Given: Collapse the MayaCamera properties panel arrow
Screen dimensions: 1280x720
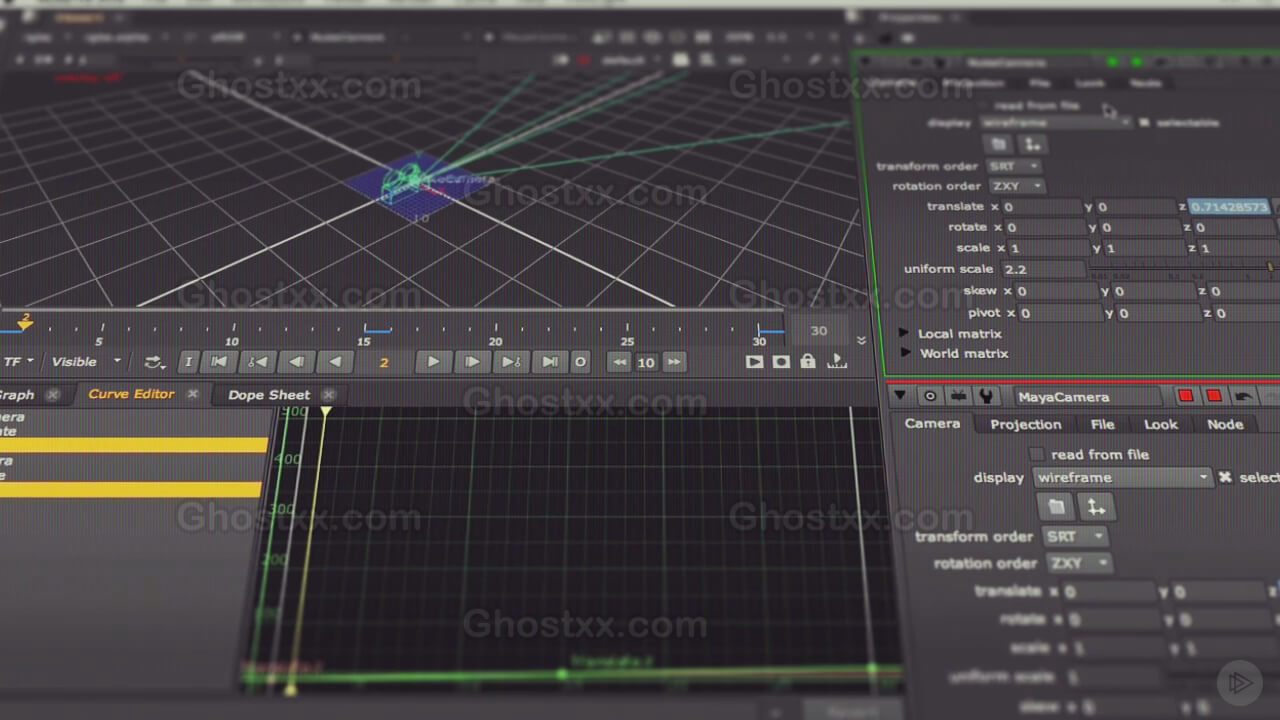Looking at the screenshot, I should [900, 397].
